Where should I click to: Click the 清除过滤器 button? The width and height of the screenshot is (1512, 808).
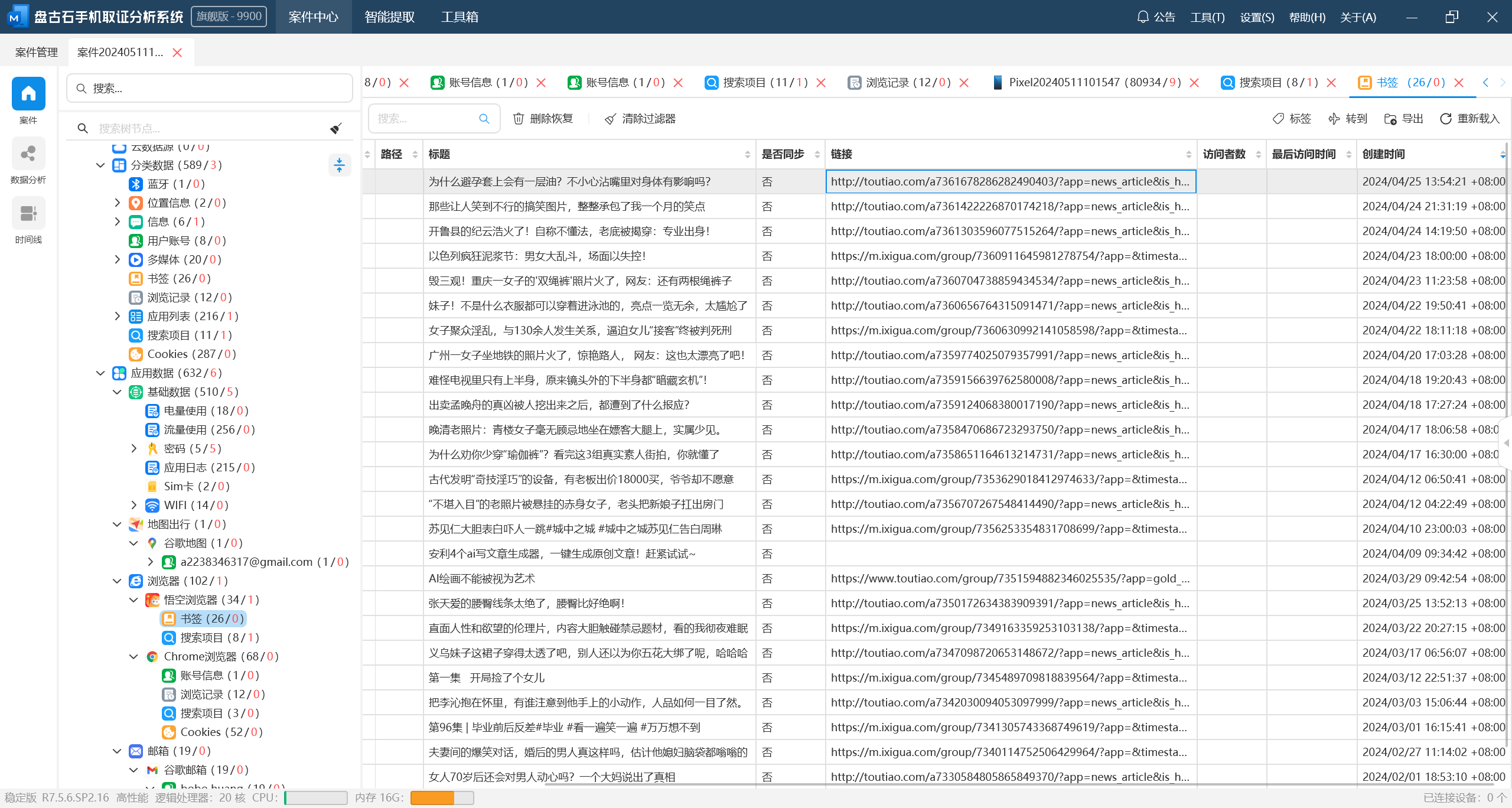pos(640,119)
